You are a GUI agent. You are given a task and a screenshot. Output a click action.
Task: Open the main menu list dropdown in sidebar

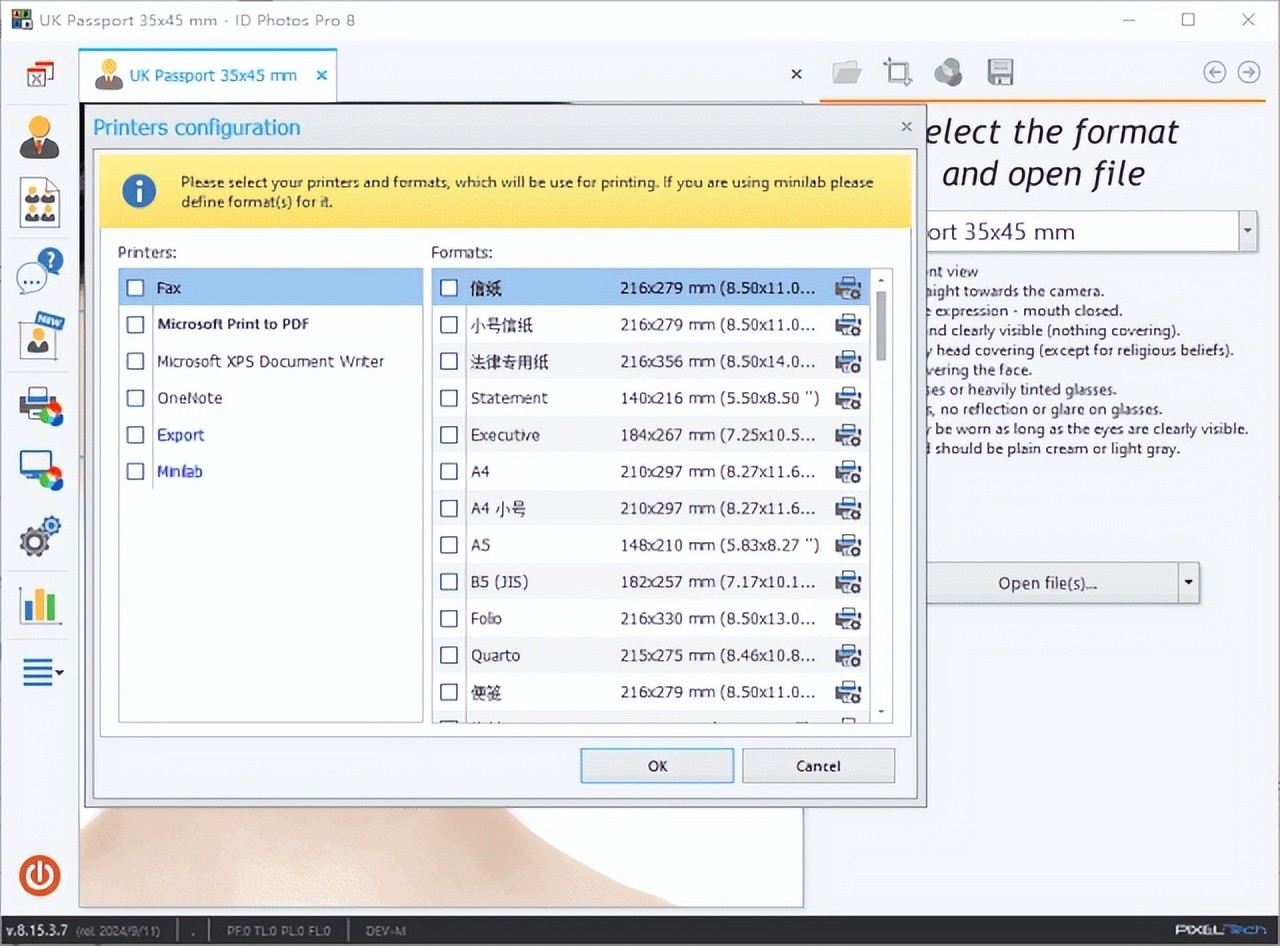(x=42, y=672)
